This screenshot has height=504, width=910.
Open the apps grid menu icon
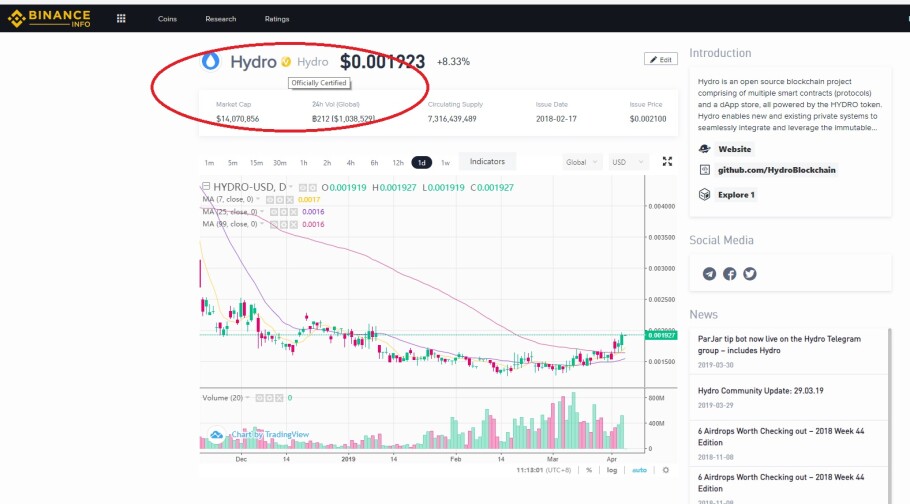[121, 19]
